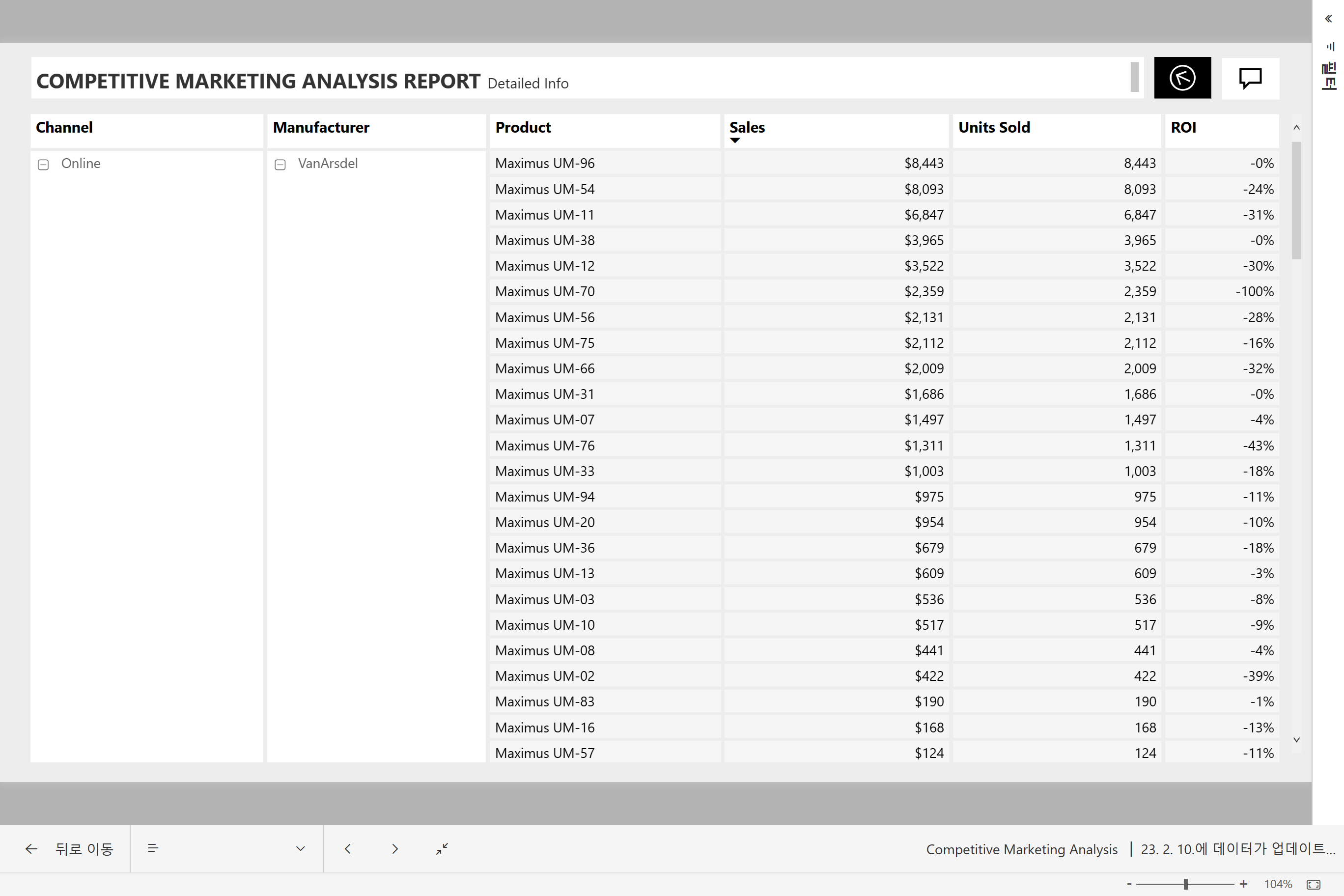The width and height of the screenshot is (1344, 896).
Task: Click the 뒤로 이동 back button
Action: click(x=69, y=848)
